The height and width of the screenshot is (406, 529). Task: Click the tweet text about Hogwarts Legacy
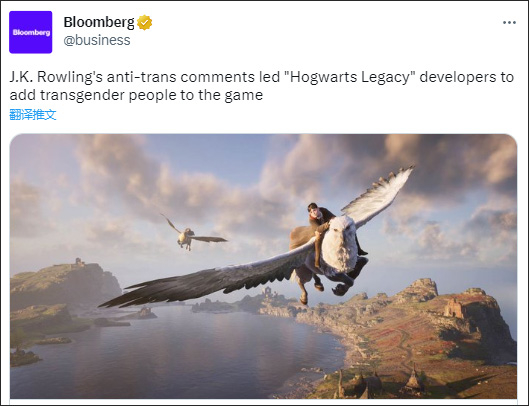pos(262,86)
